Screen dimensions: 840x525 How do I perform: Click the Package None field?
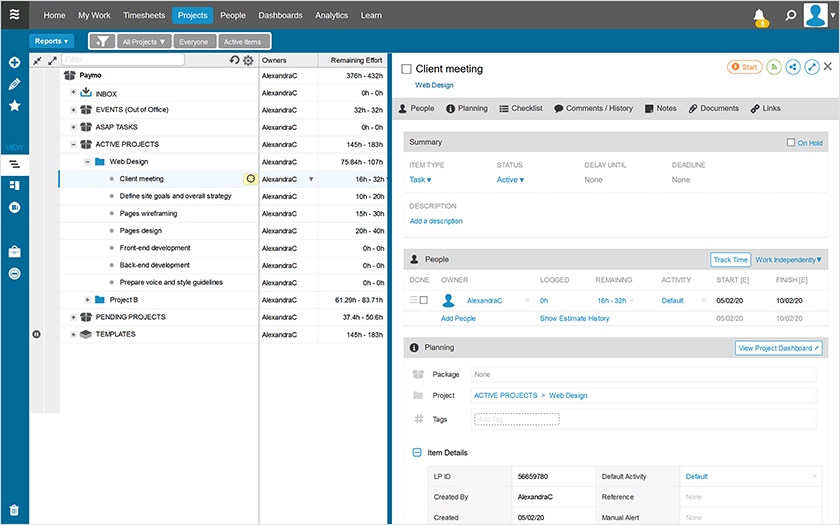[x=643, y=374]
